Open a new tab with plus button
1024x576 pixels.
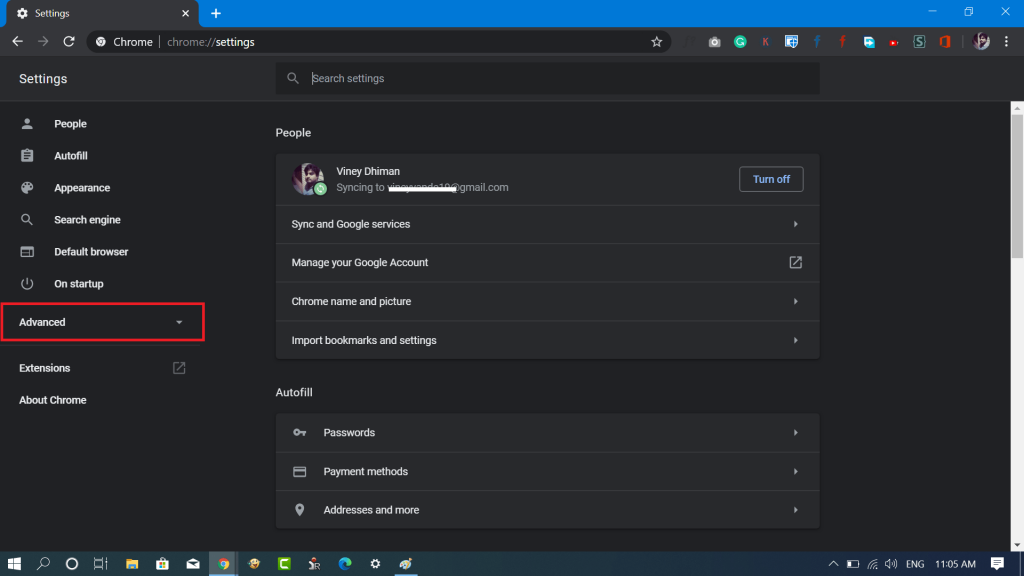tap(216, 13)
